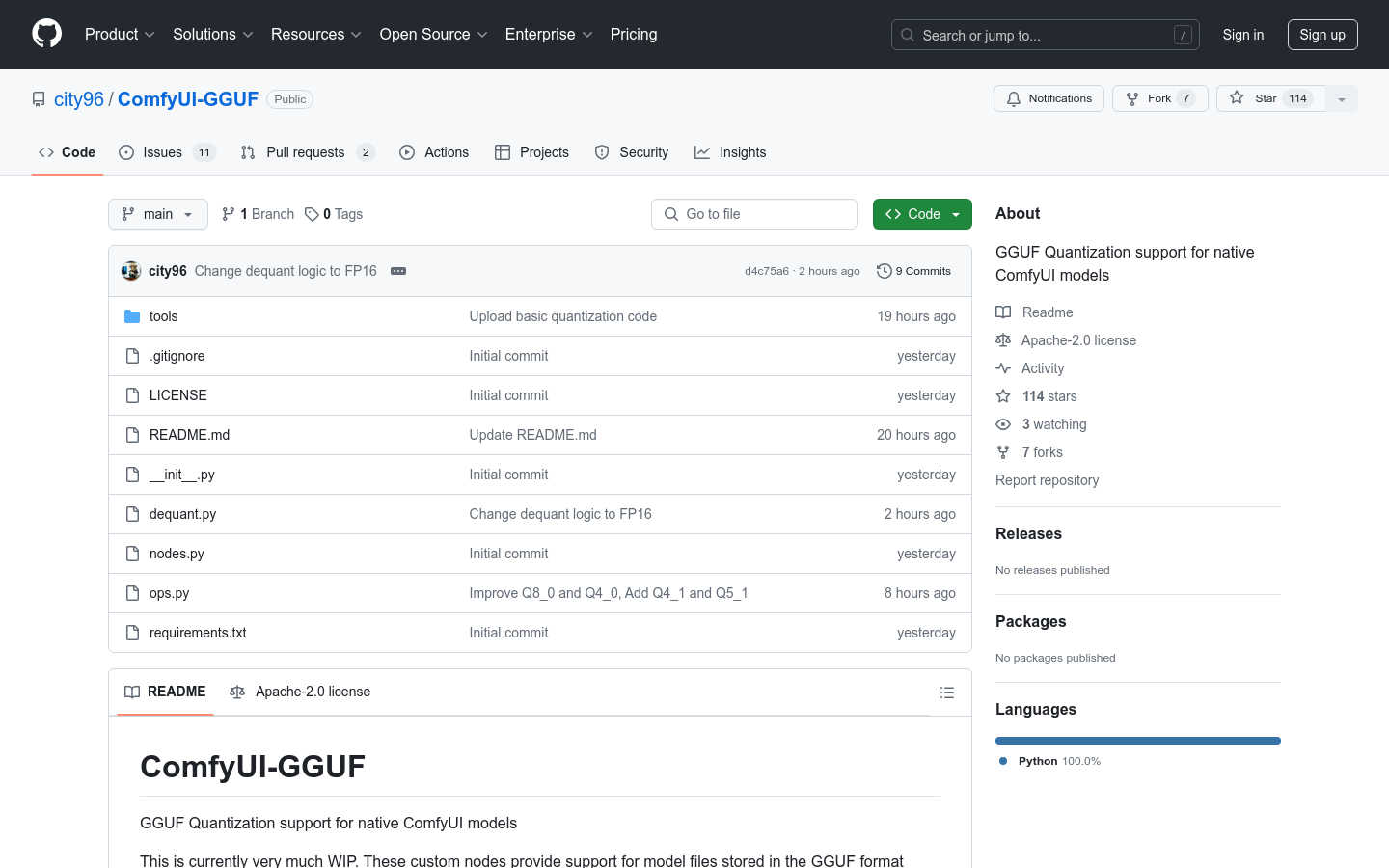Expand commit message ellipsis icon
This screenshot has height=868, width=1389.
398,271
